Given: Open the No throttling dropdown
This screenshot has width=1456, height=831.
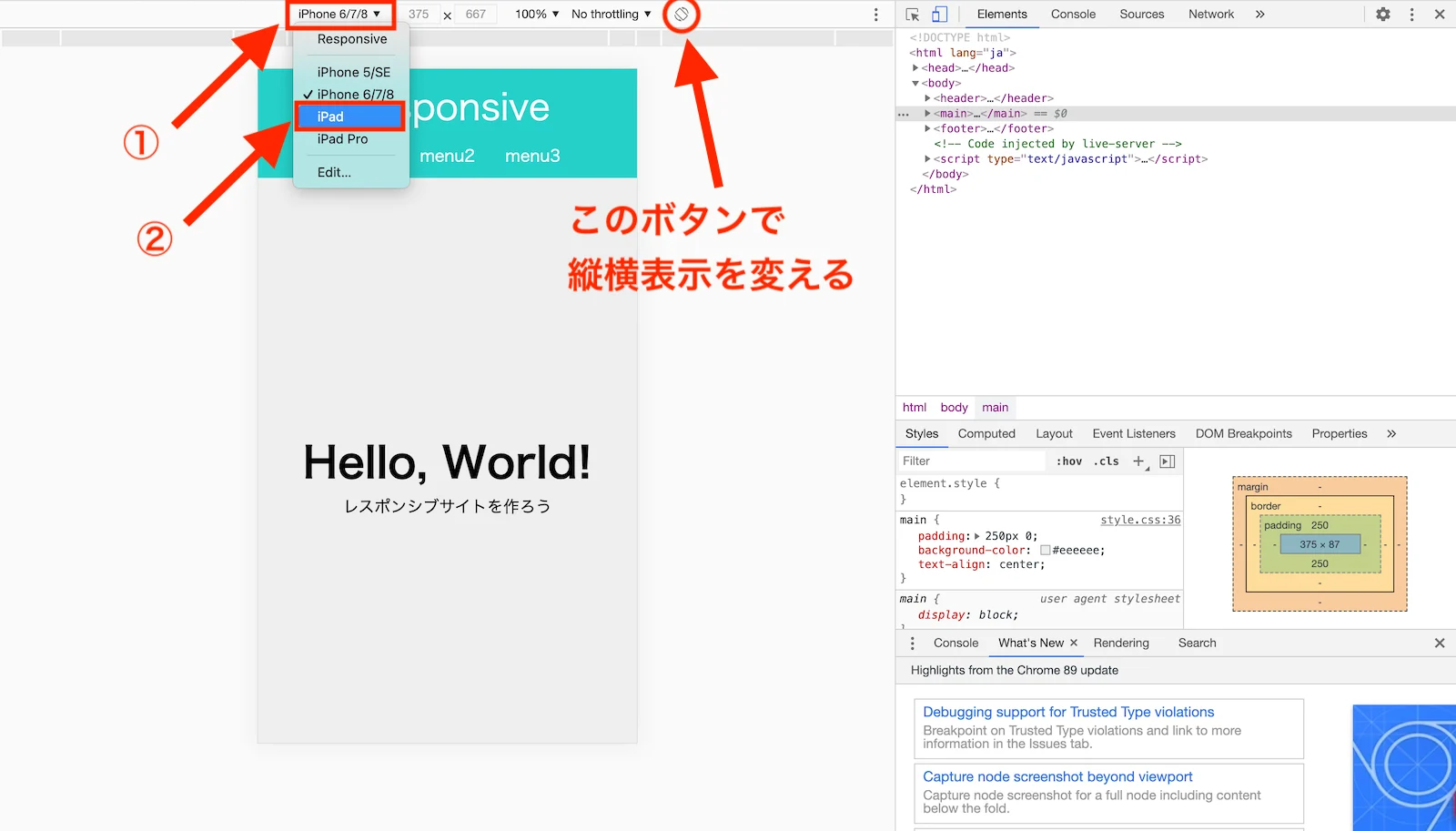Looking at the screenshot, I should [x=611, y=15].
